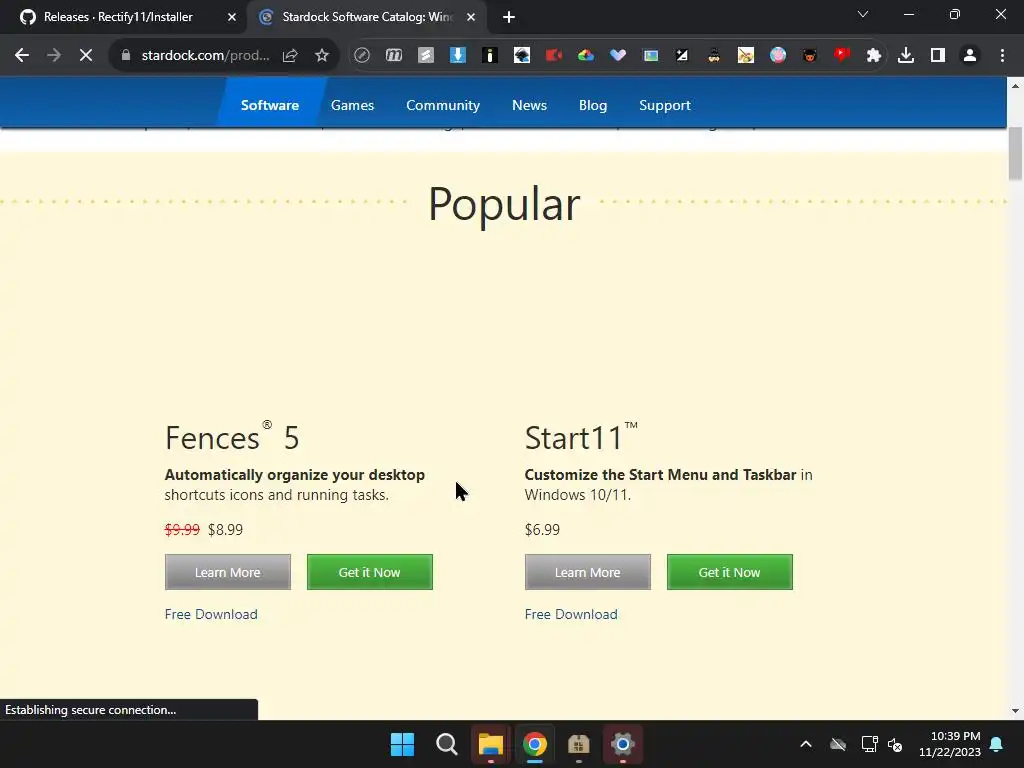Click the red video camera extension
Viewport: 1024px width, 768px height.
tap(554, 56)
